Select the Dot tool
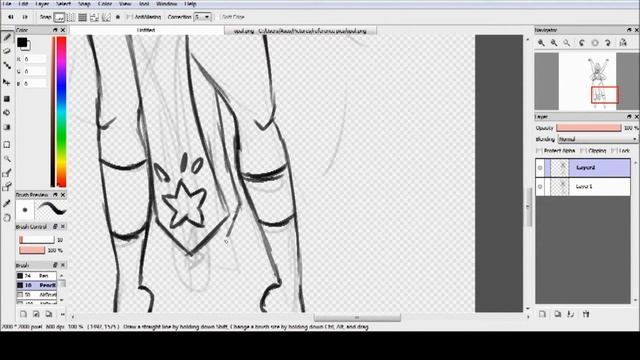Viewport: 640px width, 360px height. (x=7, y=65)
